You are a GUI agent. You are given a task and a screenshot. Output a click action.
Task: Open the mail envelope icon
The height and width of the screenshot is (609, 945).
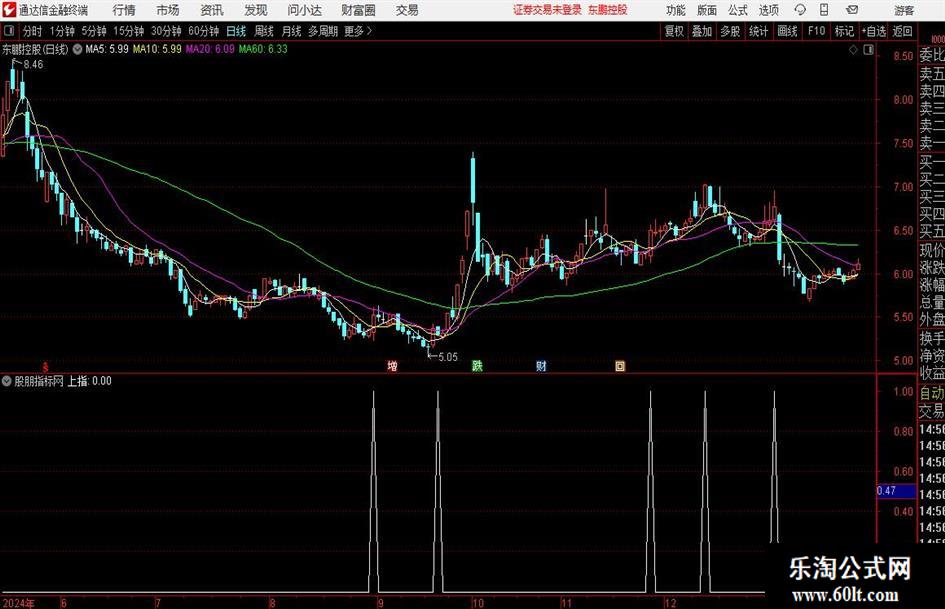(852, 10)
